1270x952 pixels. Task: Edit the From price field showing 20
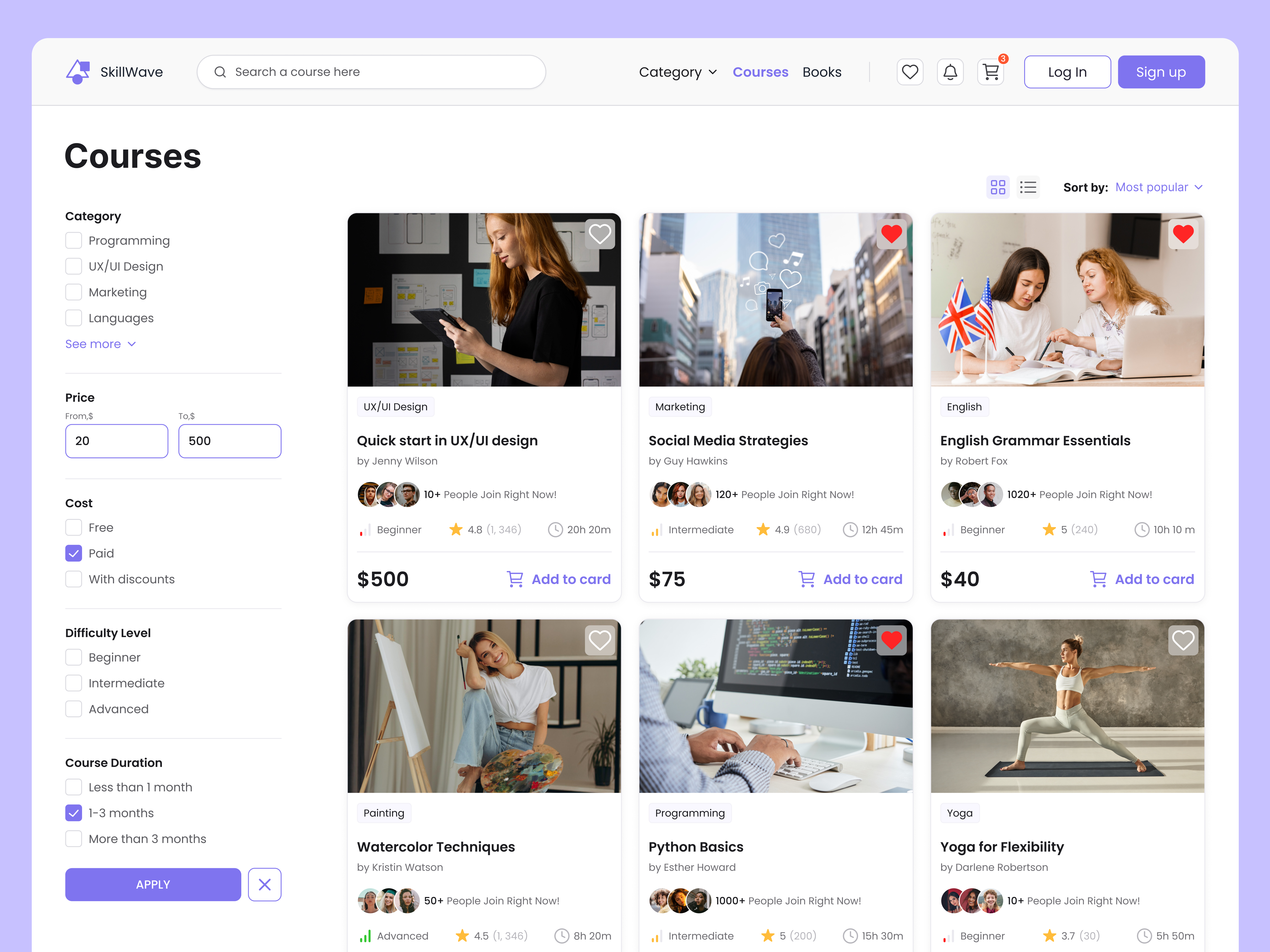coord(117,441)
